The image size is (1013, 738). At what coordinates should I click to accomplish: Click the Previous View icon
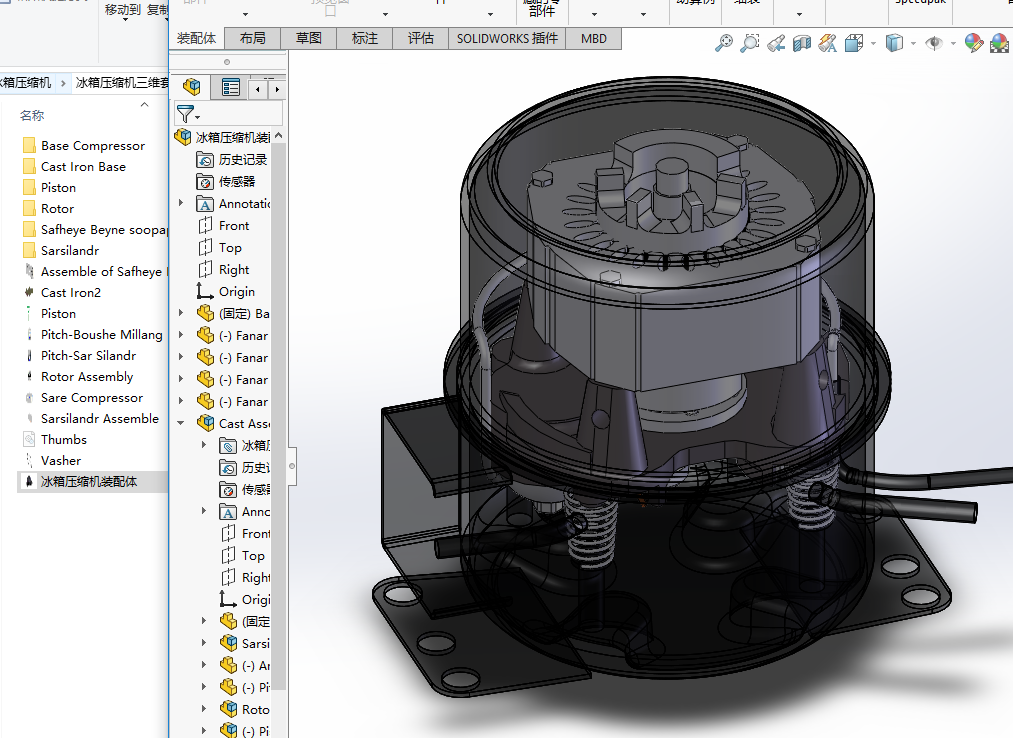click(775, 43)
